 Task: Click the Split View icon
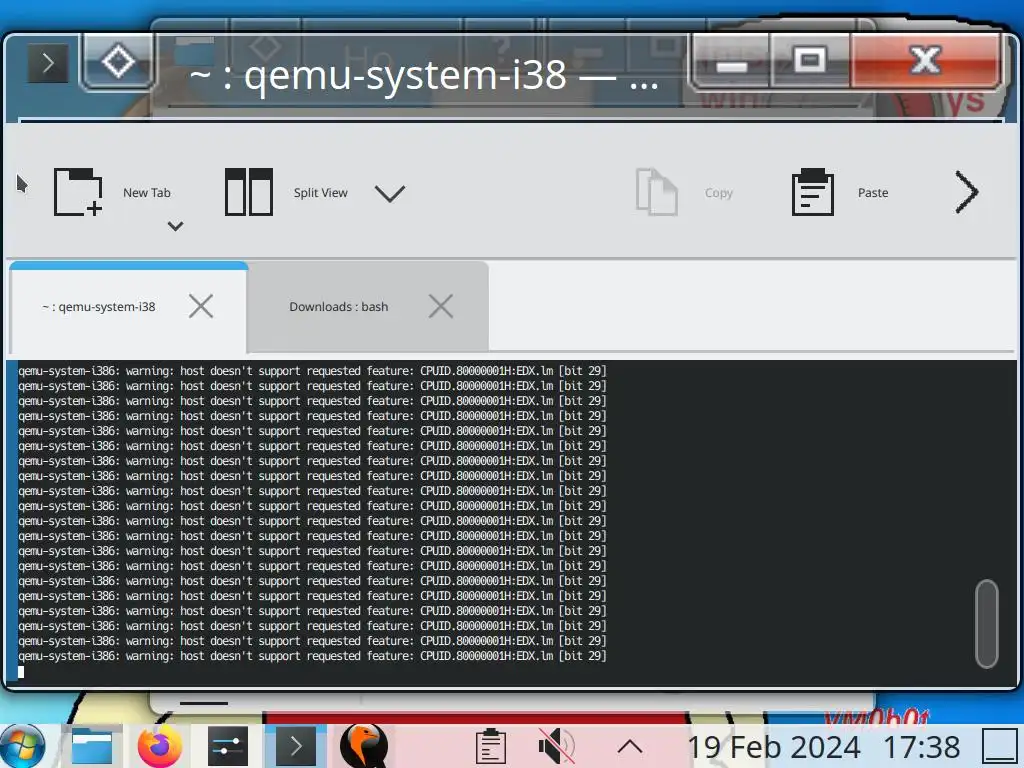coord(248,192)
